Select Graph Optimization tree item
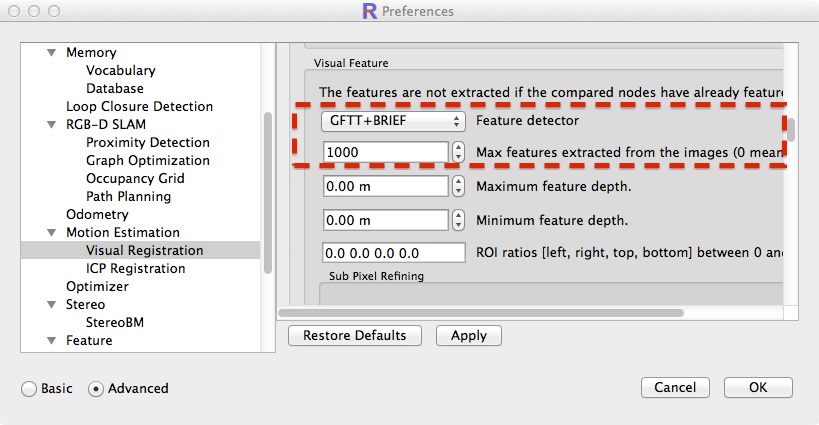The height and width of the screenshot is (425, 819). (x=147, y=160)
